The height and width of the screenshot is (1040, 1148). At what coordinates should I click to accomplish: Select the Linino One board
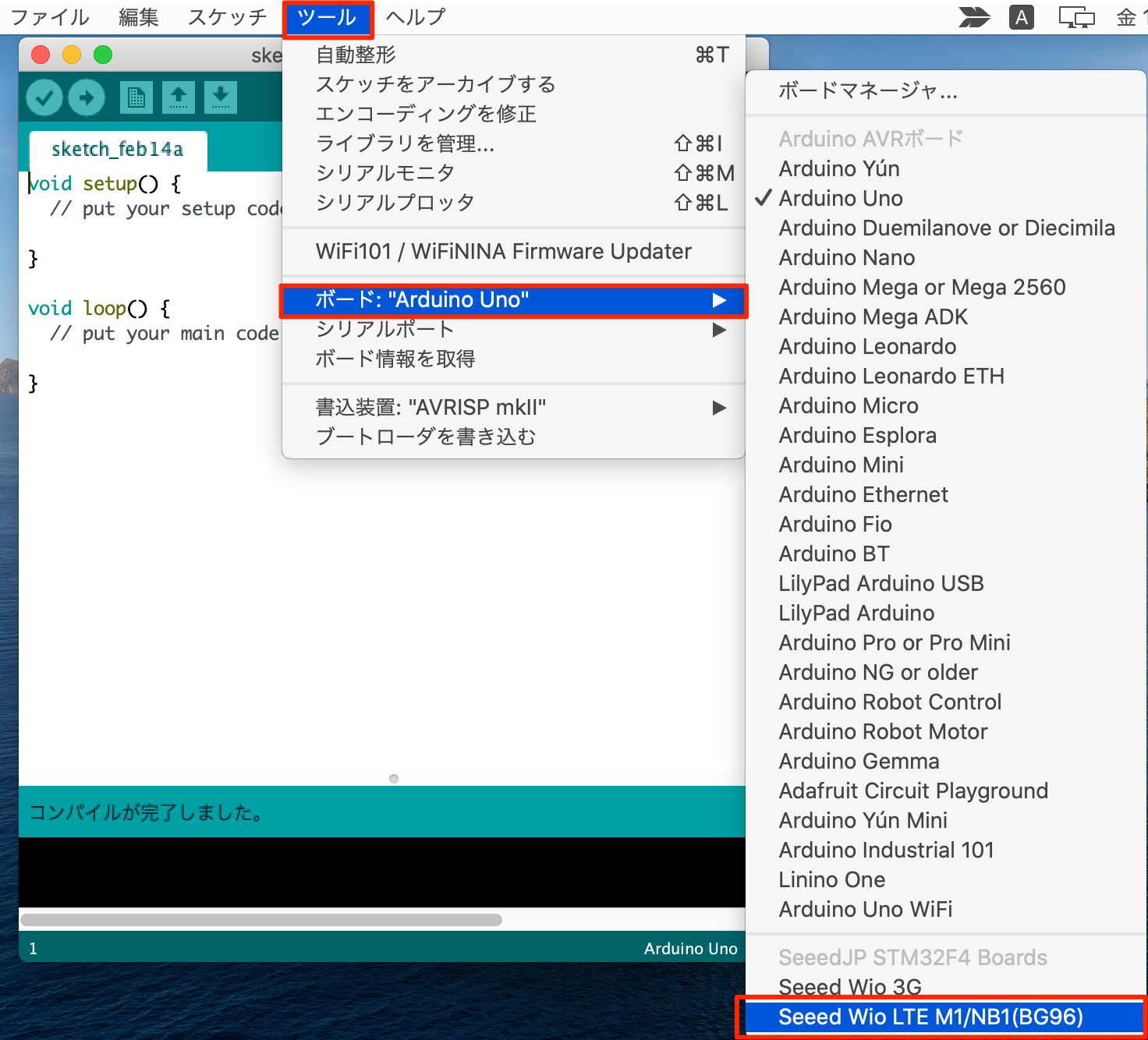point(945,879)
